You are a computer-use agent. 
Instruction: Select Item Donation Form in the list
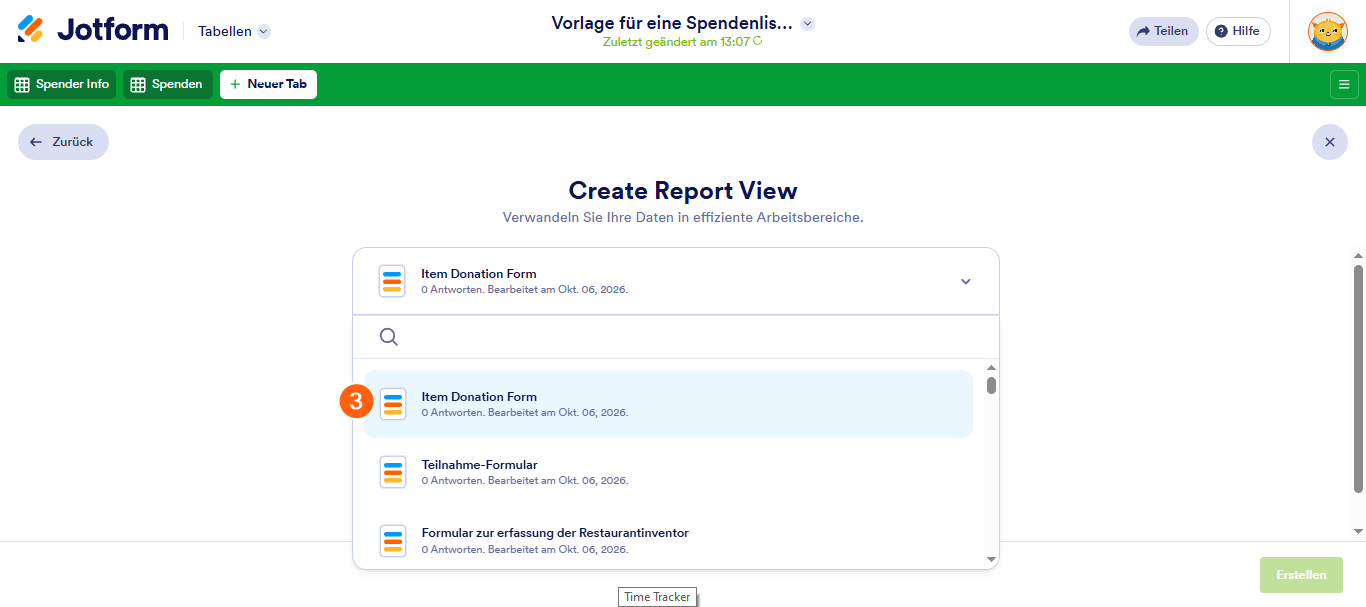pos(668,404)
